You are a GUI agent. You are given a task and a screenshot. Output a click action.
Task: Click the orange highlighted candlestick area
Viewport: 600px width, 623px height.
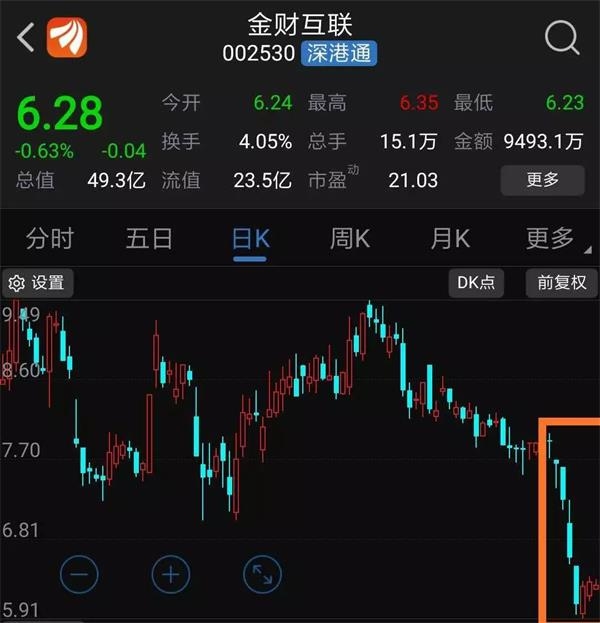(x=569, y=520)
